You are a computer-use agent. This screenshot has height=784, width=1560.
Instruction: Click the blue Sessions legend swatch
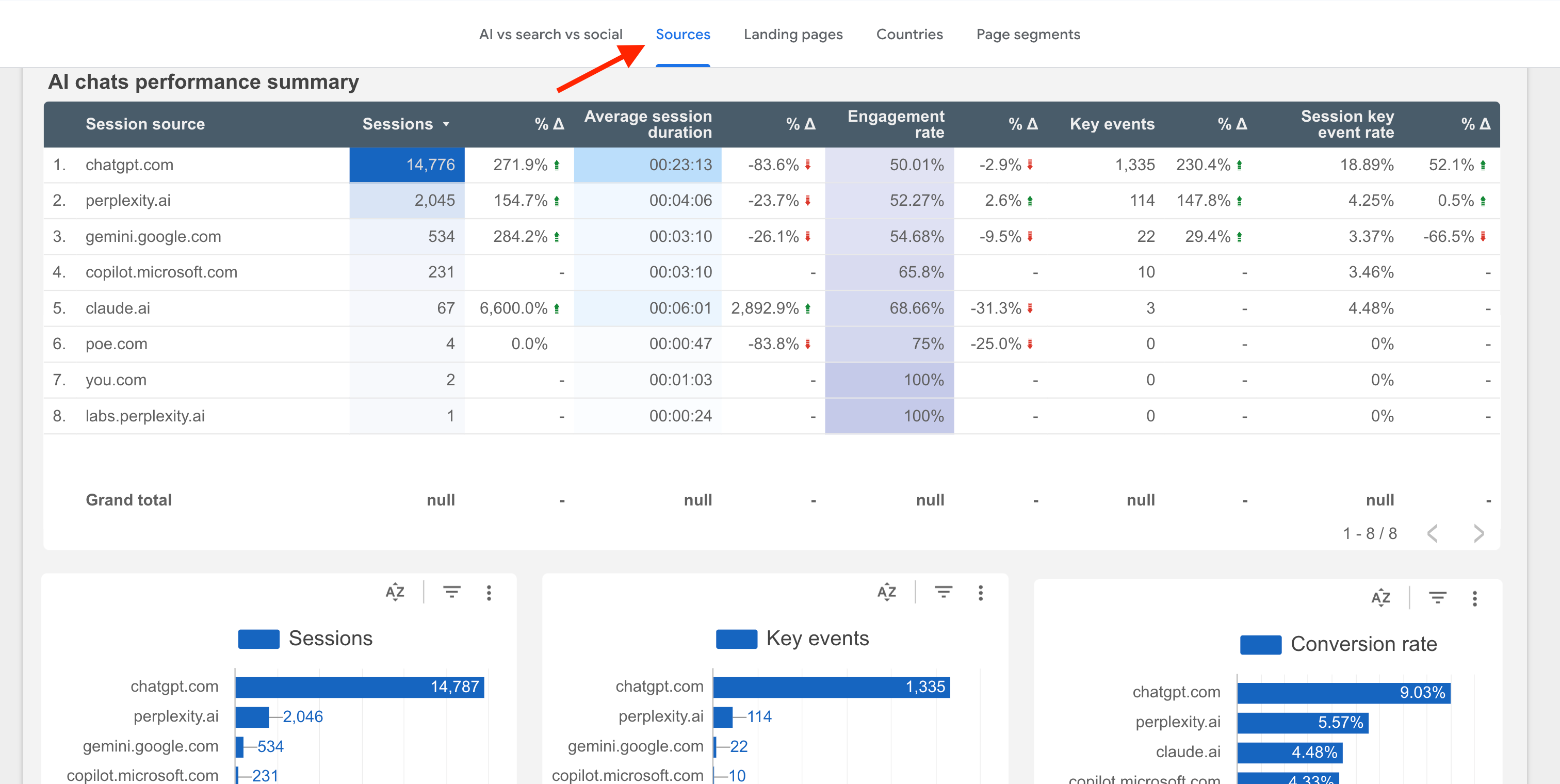(x=258, y=639)
